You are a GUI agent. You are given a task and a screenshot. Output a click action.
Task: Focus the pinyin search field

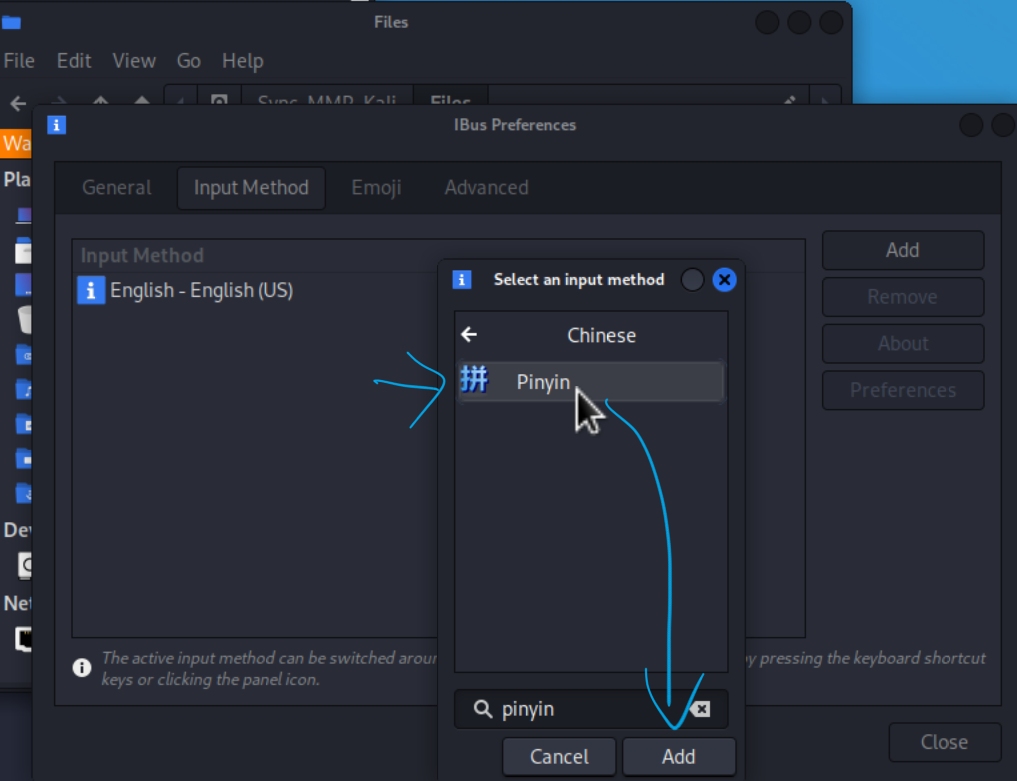(591, 709)
